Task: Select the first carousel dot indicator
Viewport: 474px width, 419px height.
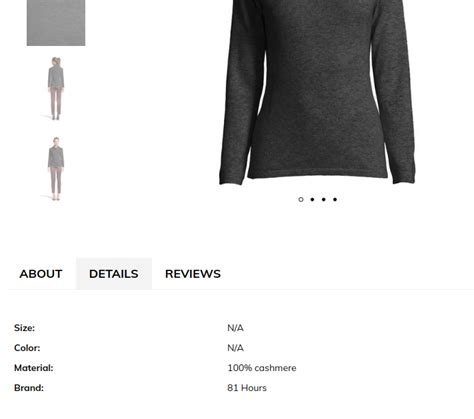Action: [301, 199]
